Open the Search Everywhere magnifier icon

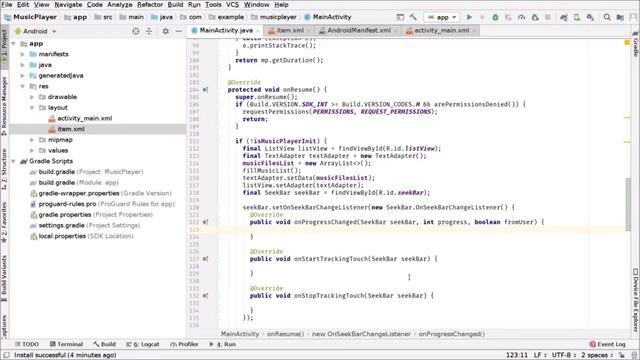click(607, 17)
